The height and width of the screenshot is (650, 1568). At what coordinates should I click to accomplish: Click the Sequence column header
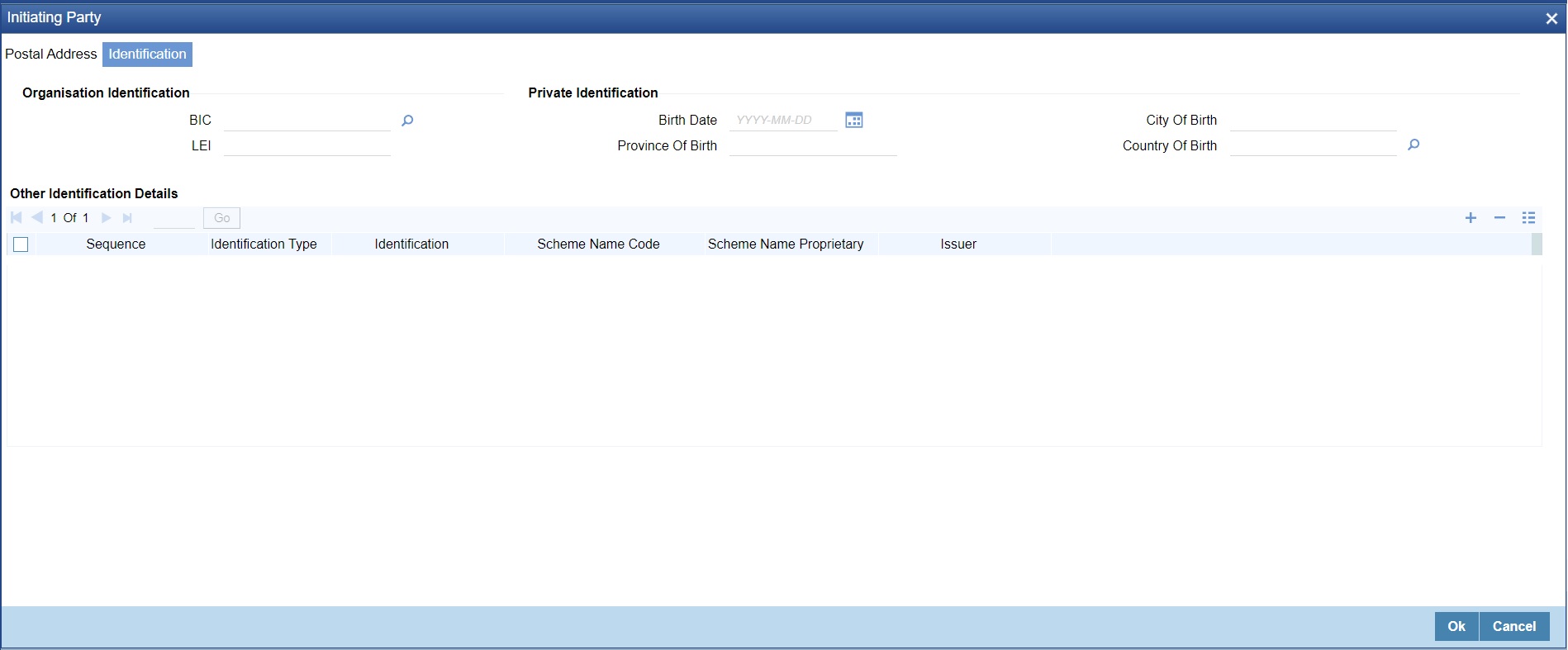coord(116,244)
